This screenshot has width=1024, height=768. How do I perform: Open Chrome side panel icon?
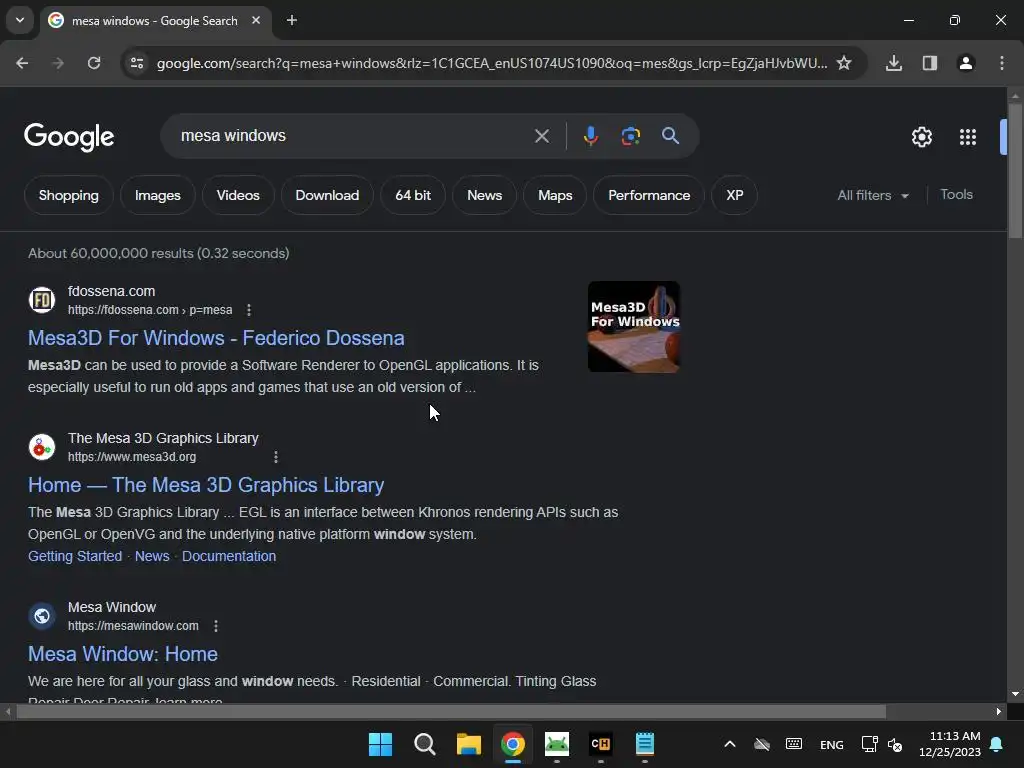[x=930, y=63]
